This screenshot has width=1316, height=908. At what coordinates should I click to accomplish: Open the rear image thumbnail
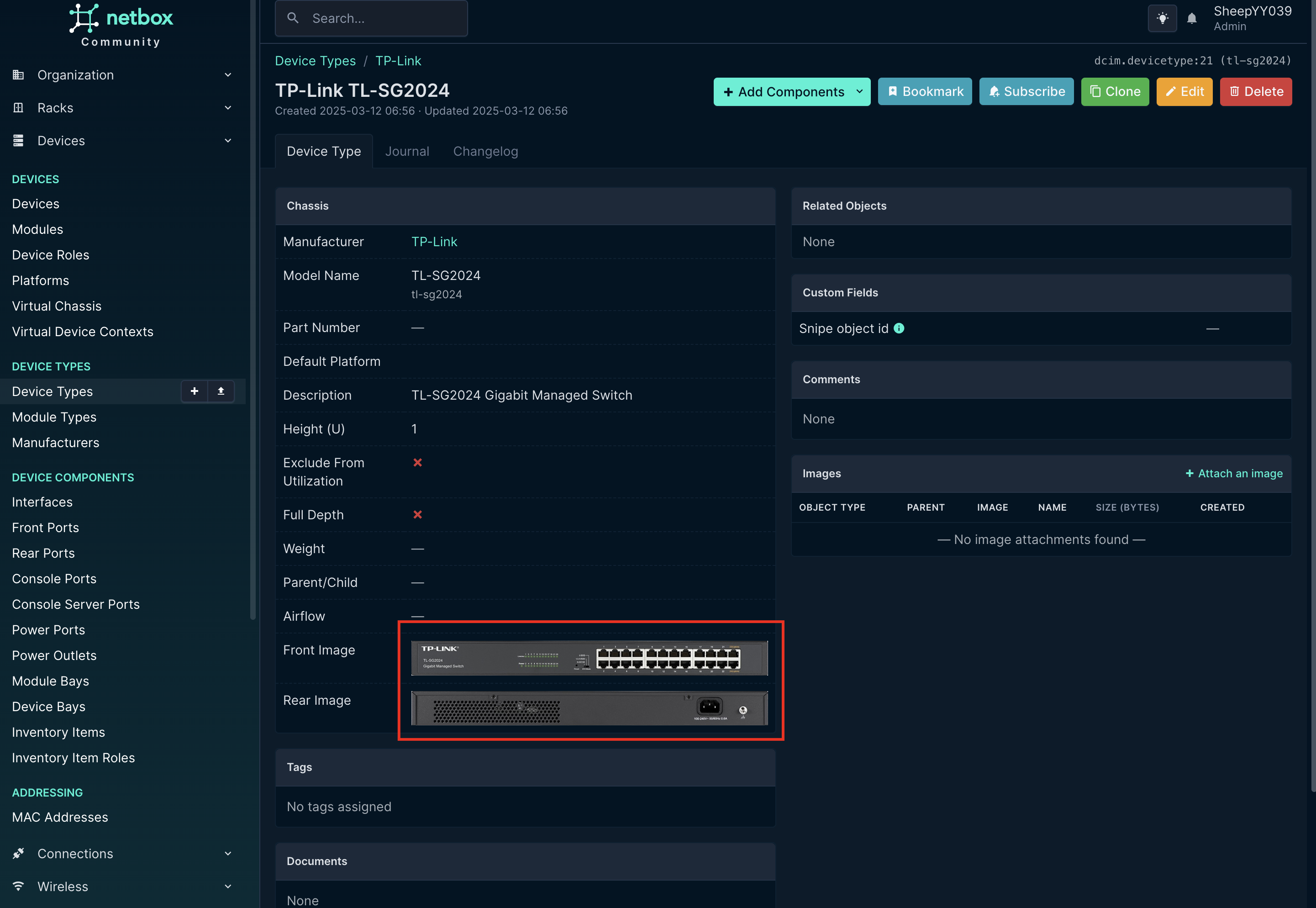click(x=589, y=708)
